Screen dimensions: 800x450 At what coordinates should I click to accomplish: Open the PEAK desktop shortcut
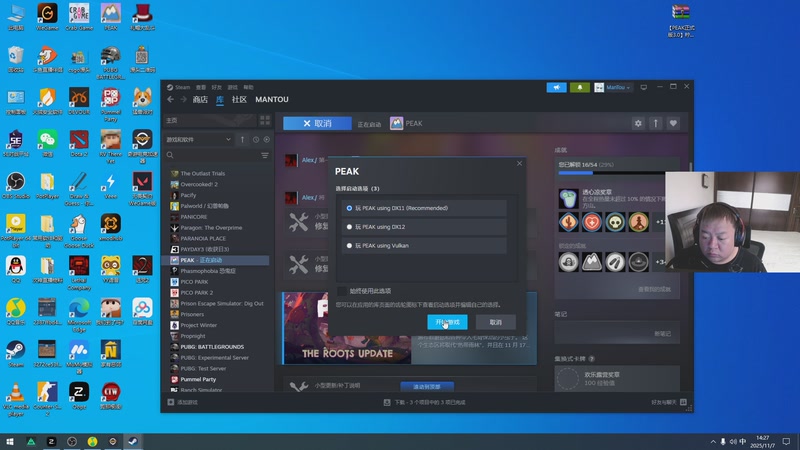tap(111, 16)
